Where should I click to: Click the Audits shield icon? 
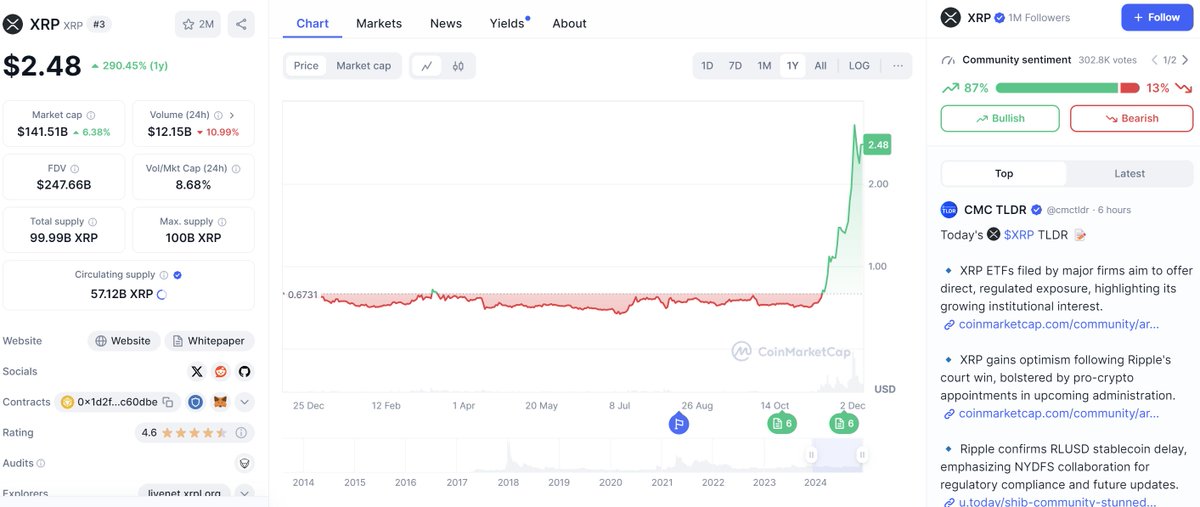coord(243,464)
